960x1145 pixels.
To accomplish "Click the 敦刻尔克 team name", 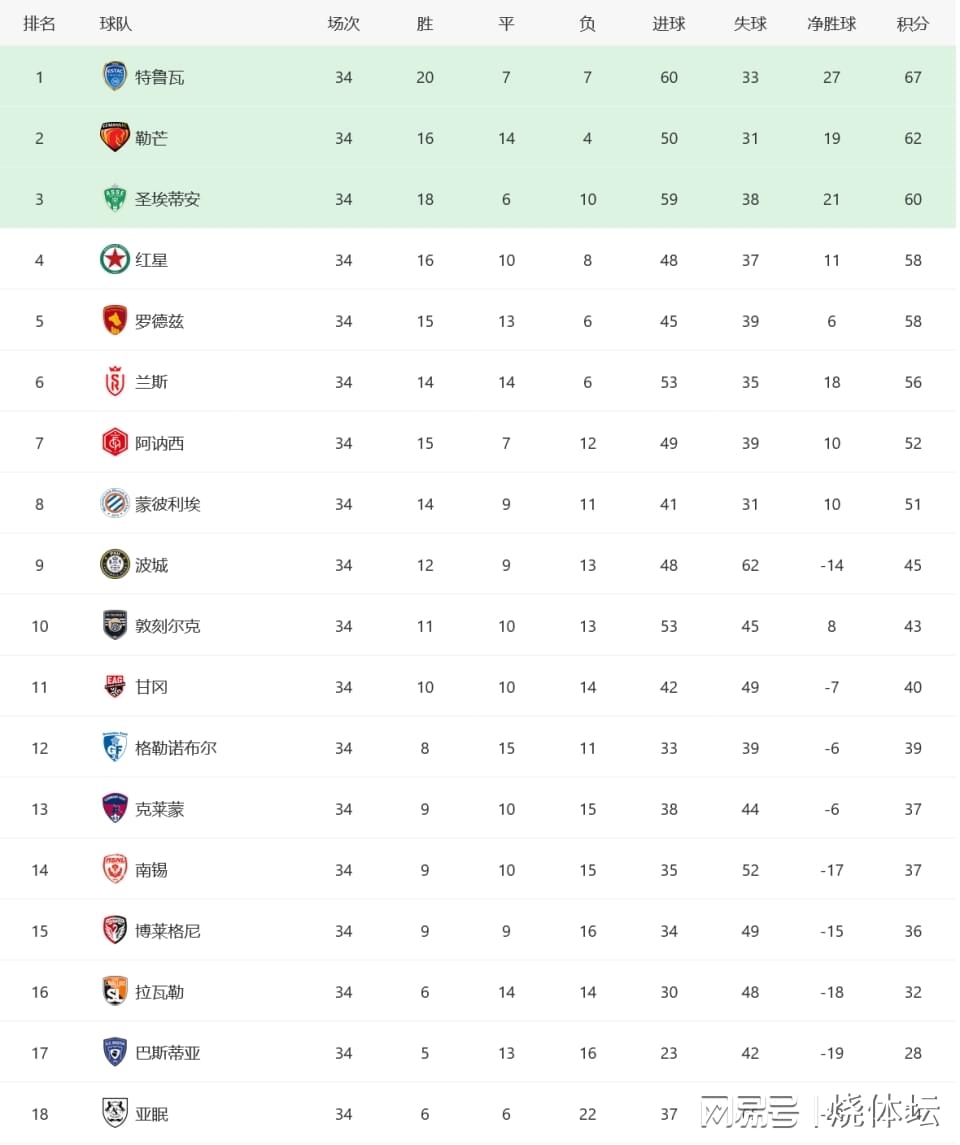I will [167, 626].
